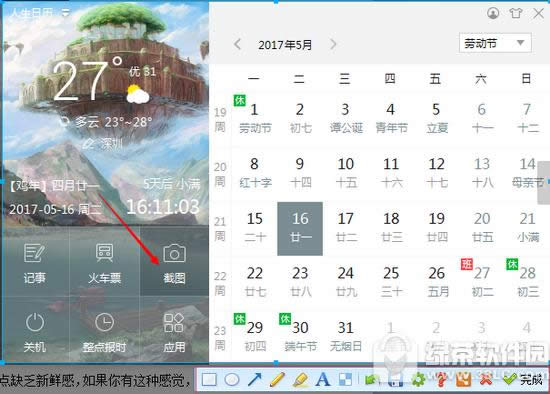This screenshot has height=394, width=550.
Task: Open the user account icon
Action: click(493, 13)
